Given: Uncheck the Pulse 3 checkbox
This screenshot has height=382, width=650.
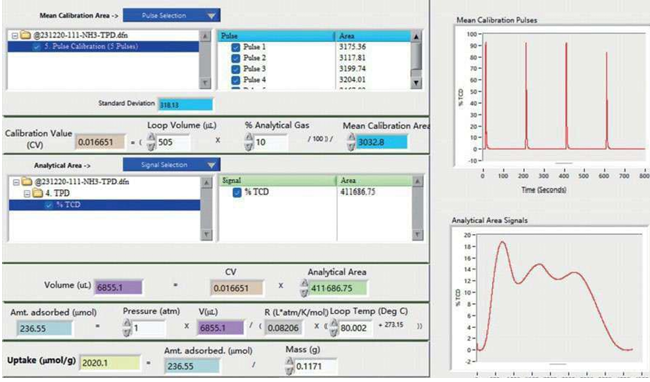Looking at the screenshot, I should (236, 69).
